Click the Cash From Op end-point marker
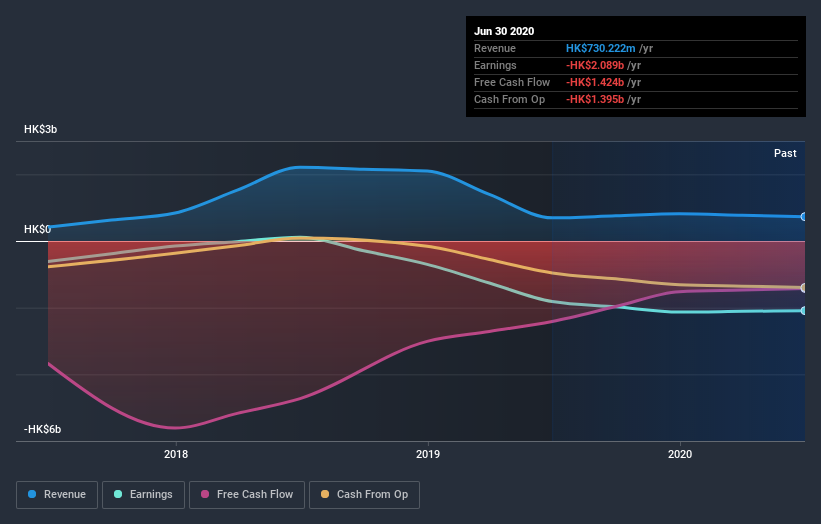 pos(804,288)
